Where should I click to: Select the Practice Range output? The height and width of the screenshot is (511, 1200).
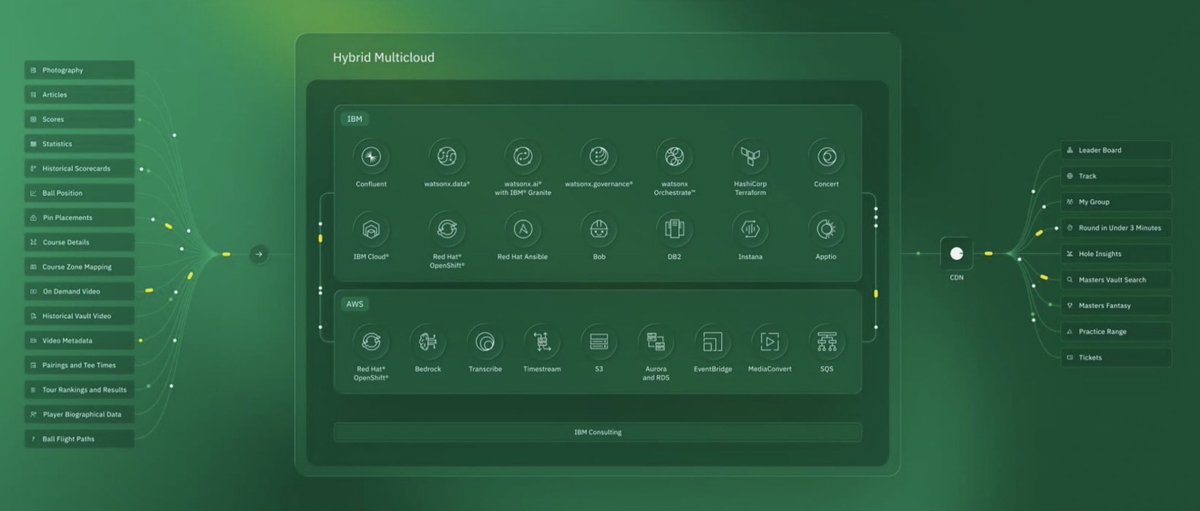coord(1116,331)
